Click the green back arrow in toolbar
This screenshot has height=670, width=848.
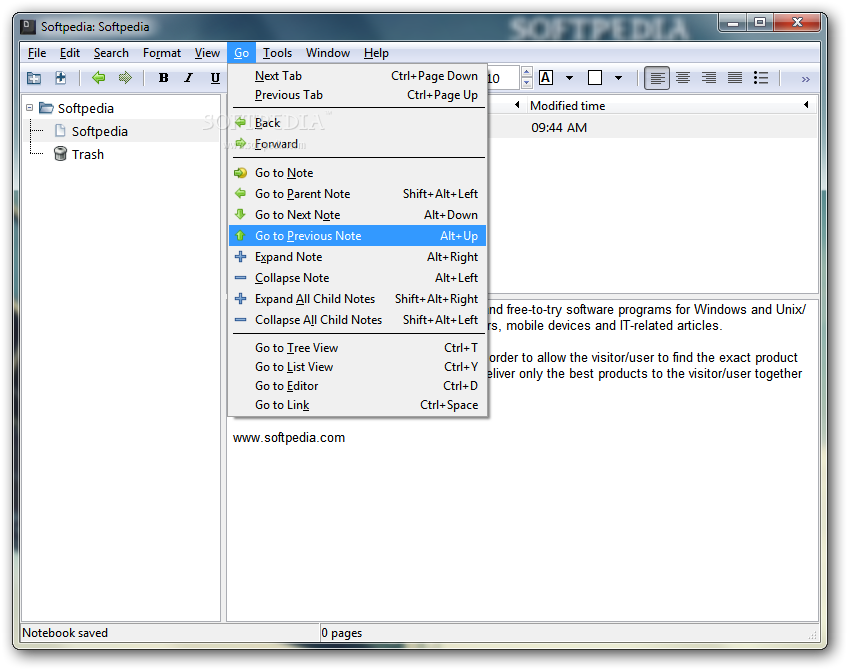(98, 78)
